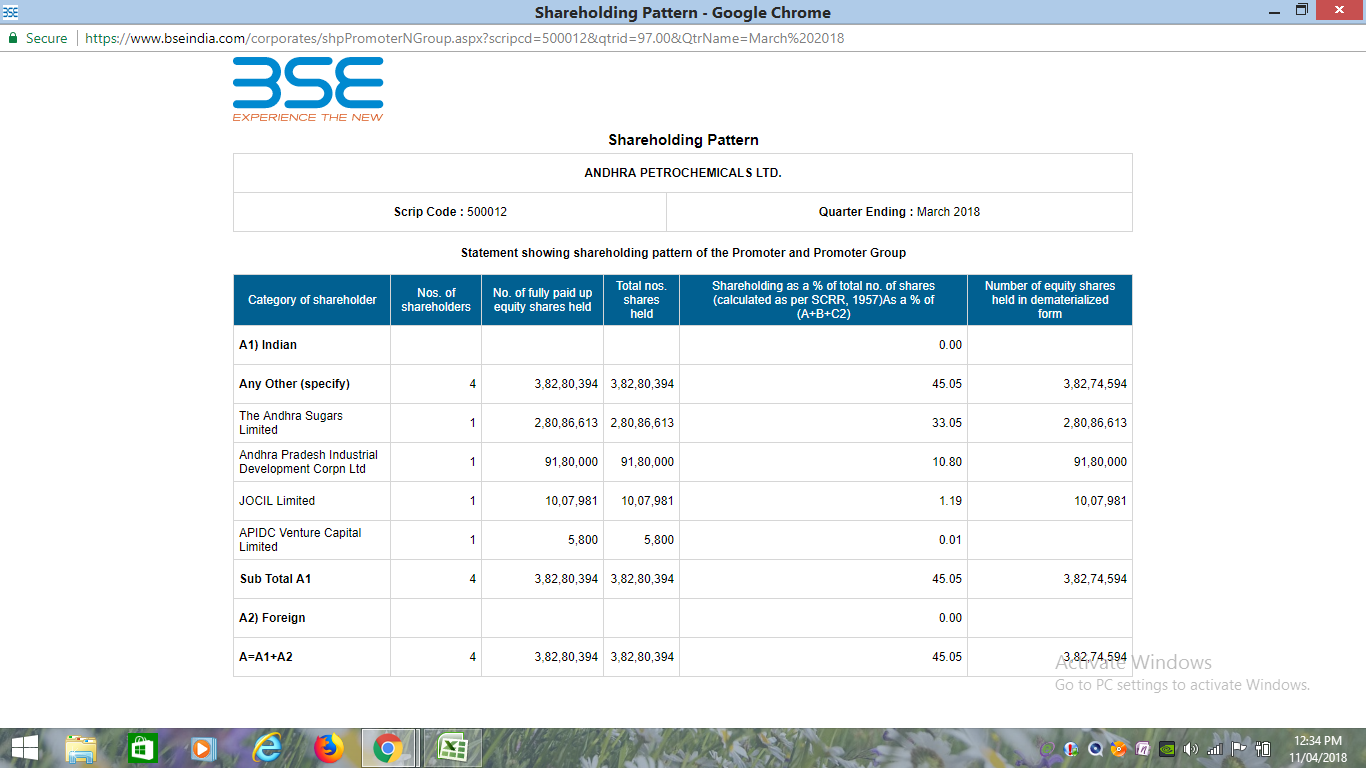Click the BSE logo

point(308,89)
